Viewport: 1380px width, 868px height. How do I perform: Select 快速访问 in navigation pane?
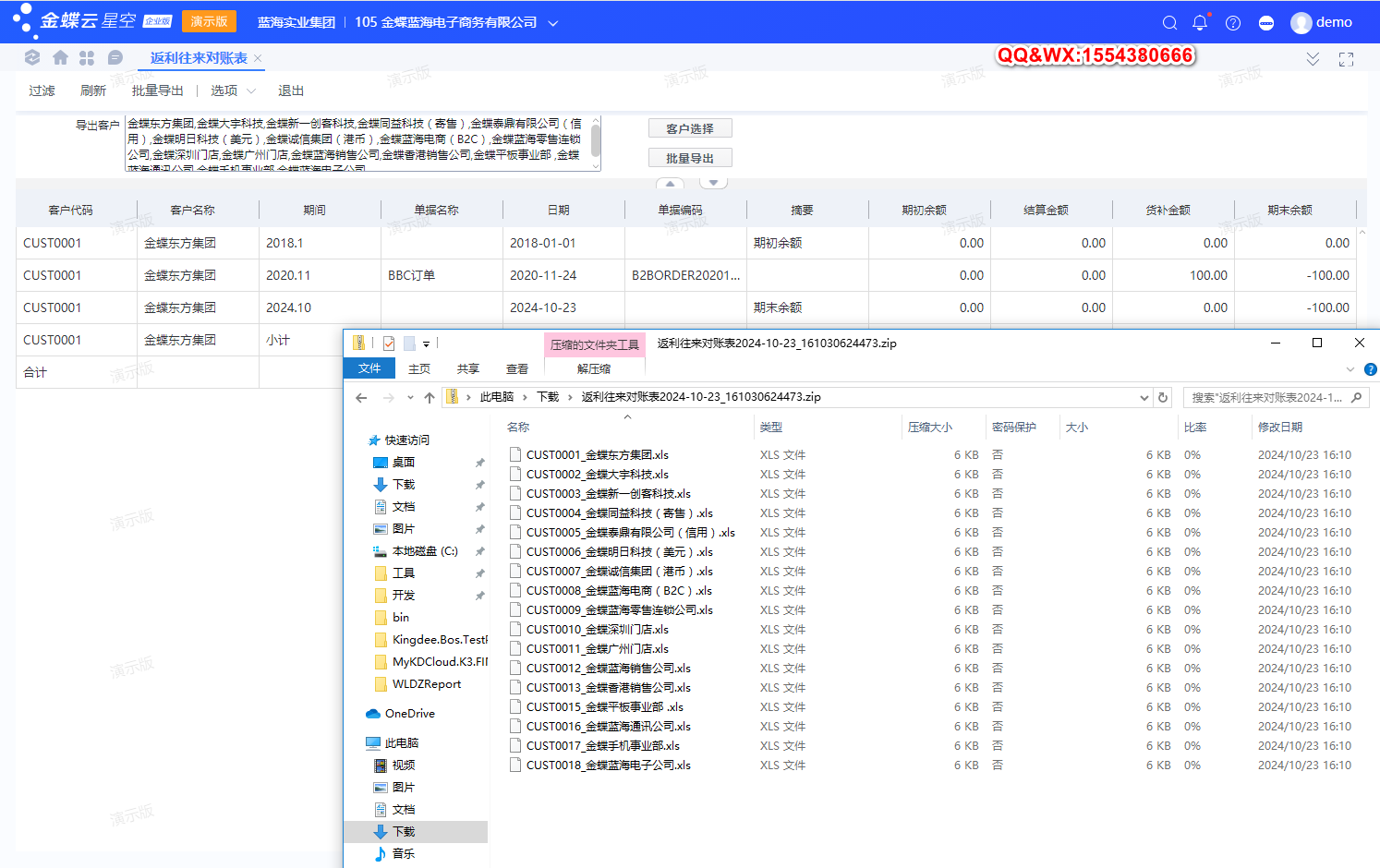pyautogui.click(x=407, y=440)
